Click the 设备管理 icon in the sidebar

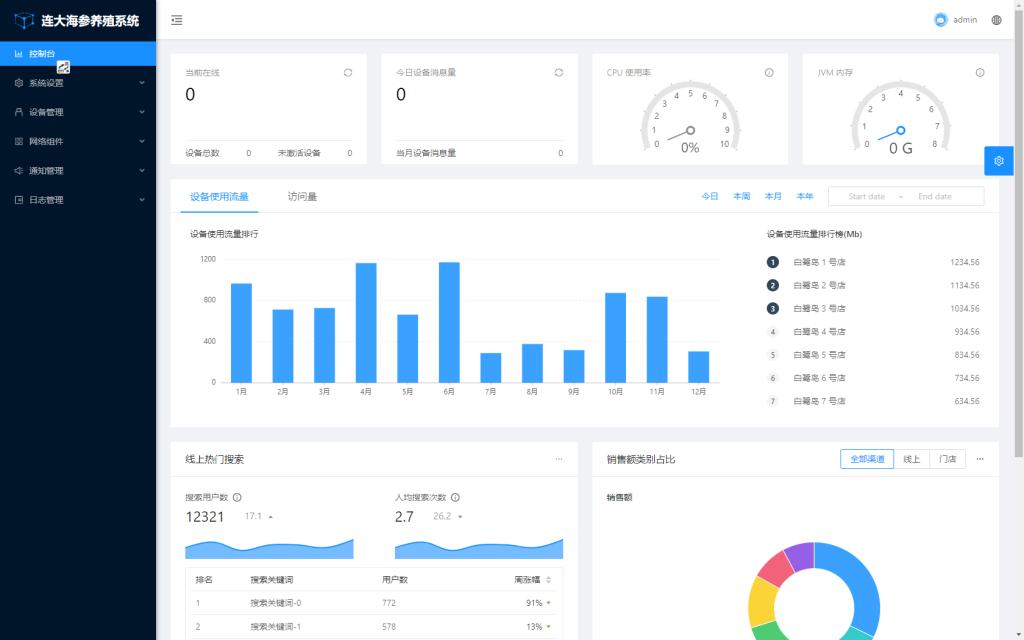pyautogui.click(x=19, y=112)
